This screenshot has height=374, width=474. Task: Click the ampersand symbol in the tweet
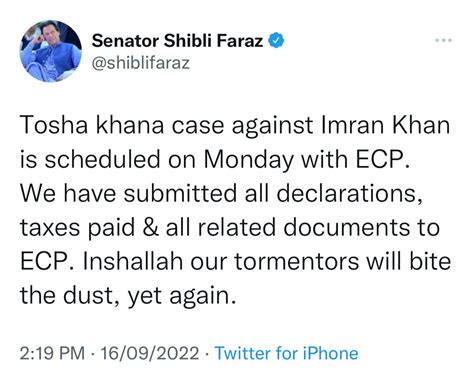pyautogui.click(x=150, y=228)
